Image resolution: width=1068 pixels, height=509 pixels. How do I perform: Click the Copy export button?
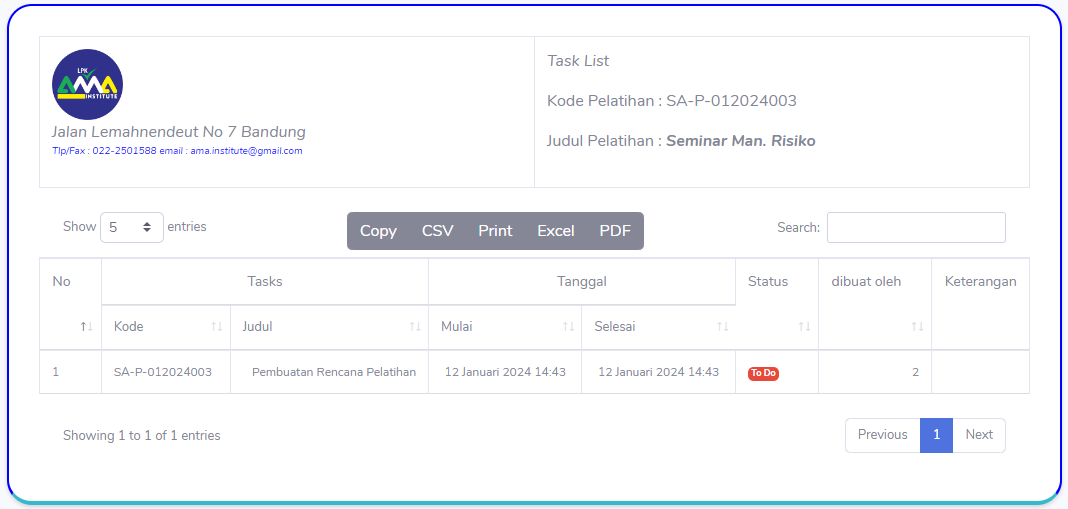[378, 231]
